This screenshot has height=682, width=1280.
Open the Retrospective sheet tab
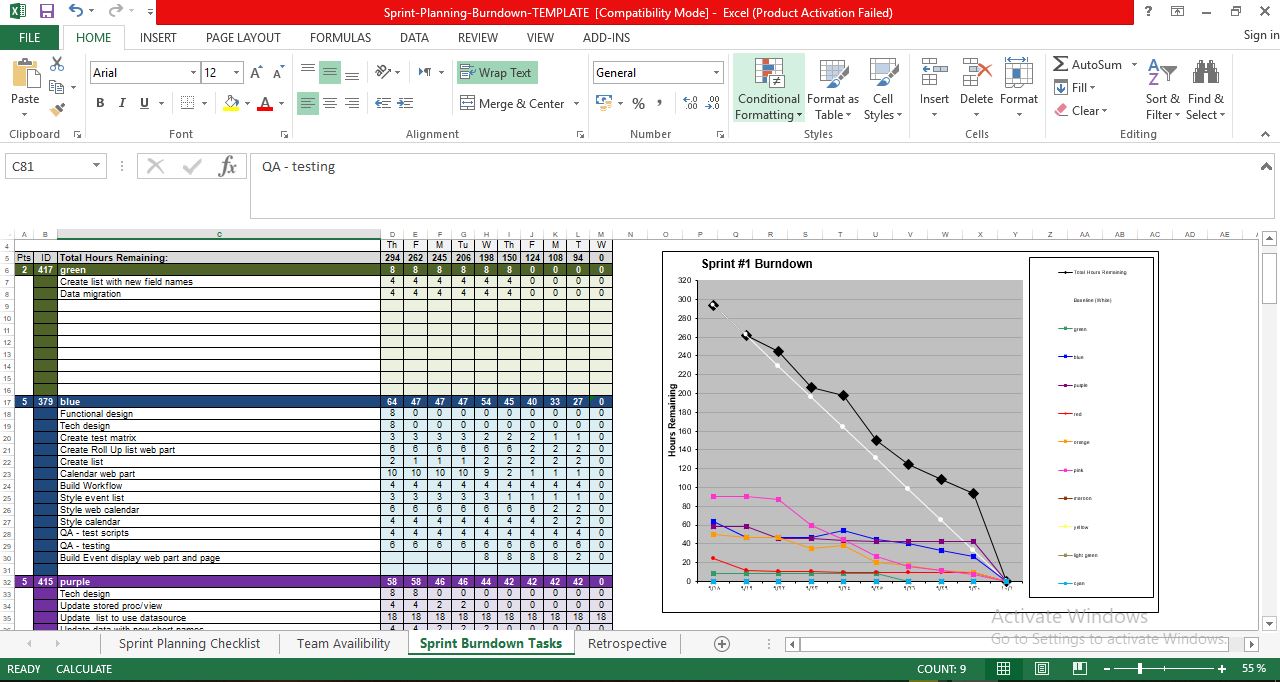click(627, 644)
